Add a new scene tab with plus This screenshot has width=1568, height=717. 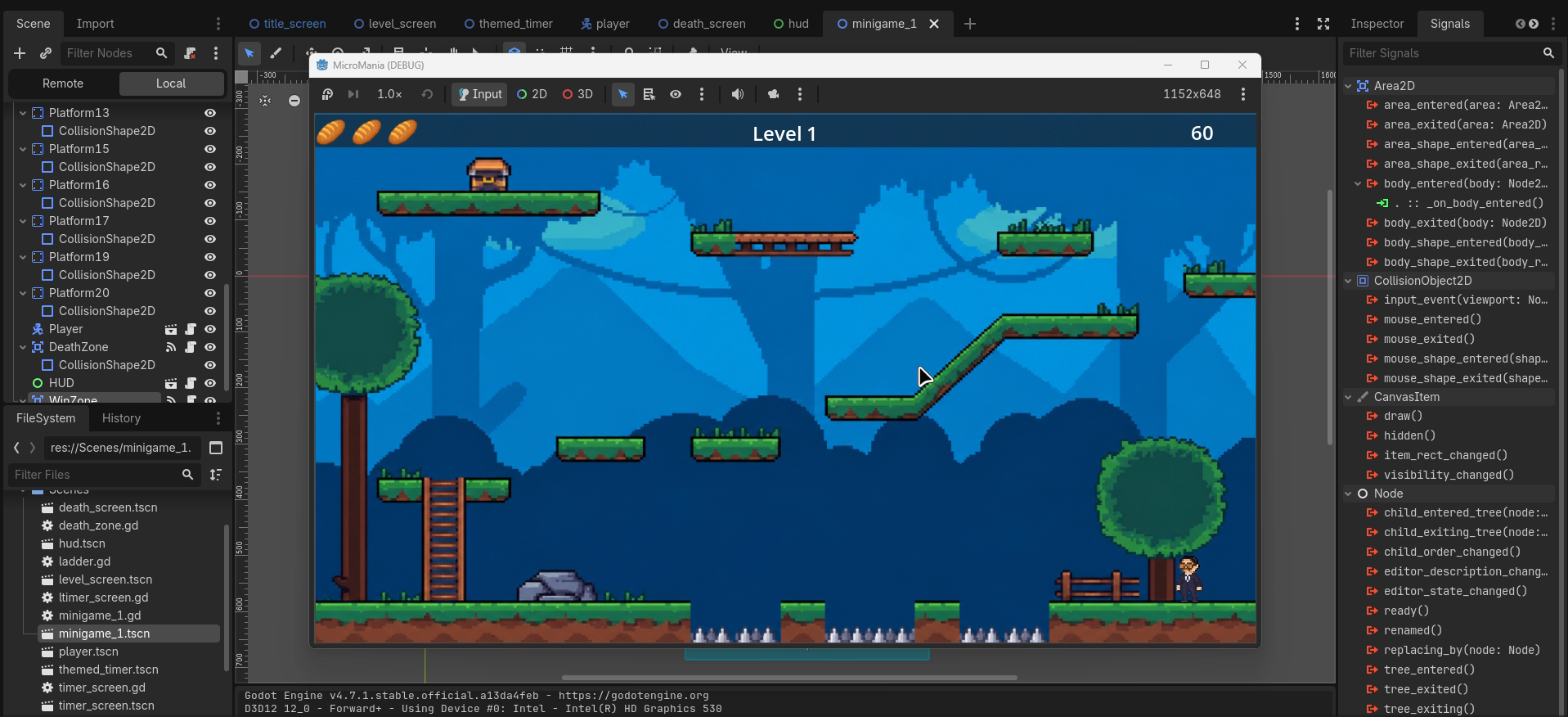tap(970, 24)
